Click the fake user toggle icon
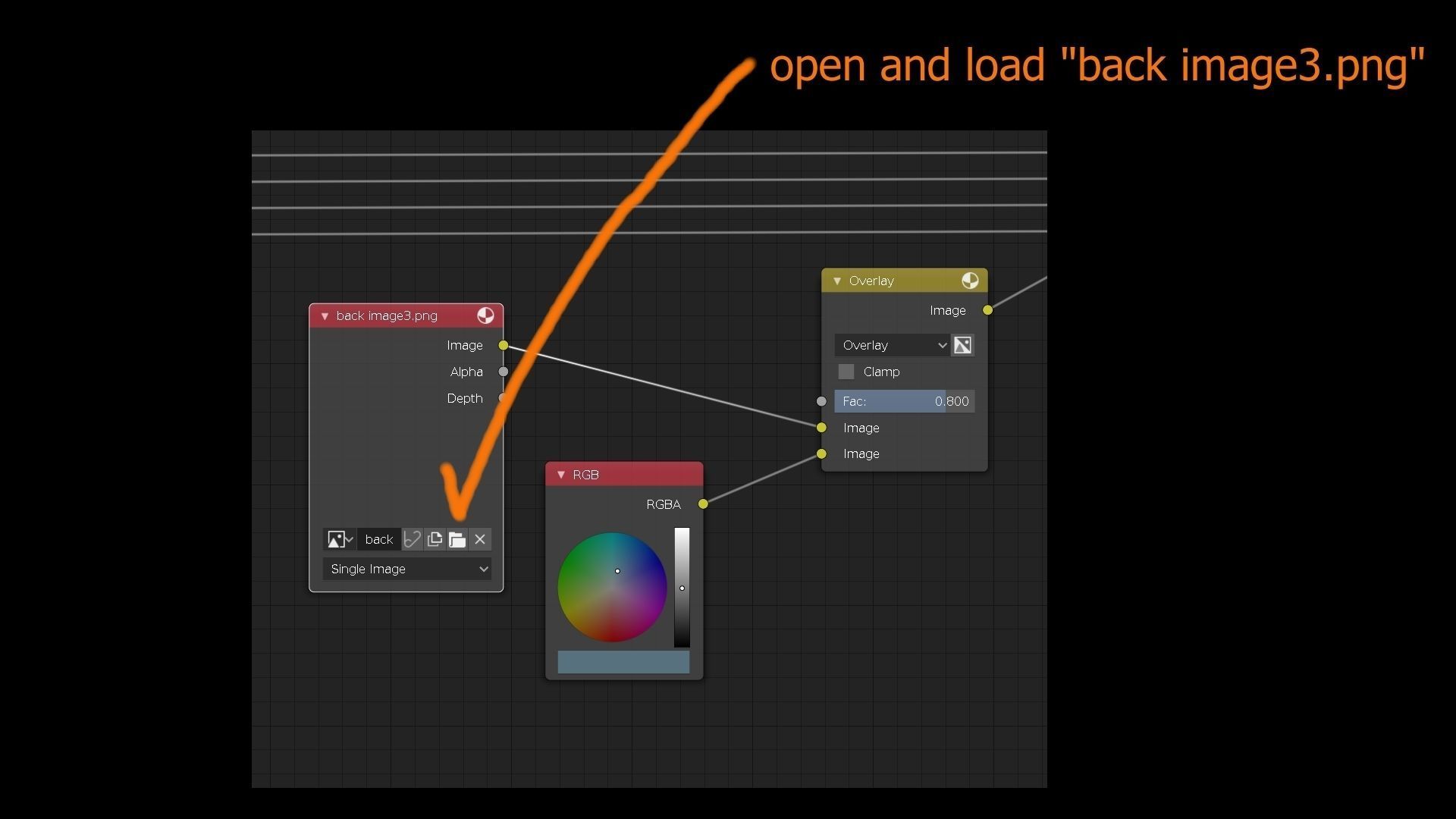This screenshot has height=819, width=1456. point(412,540)
